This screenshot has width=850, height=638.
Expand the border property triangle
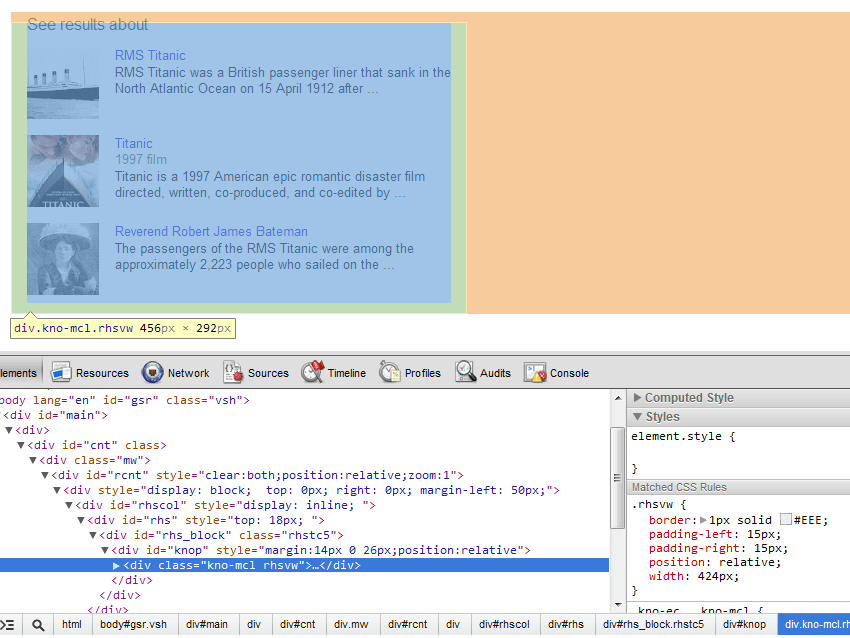click(703, 520)
